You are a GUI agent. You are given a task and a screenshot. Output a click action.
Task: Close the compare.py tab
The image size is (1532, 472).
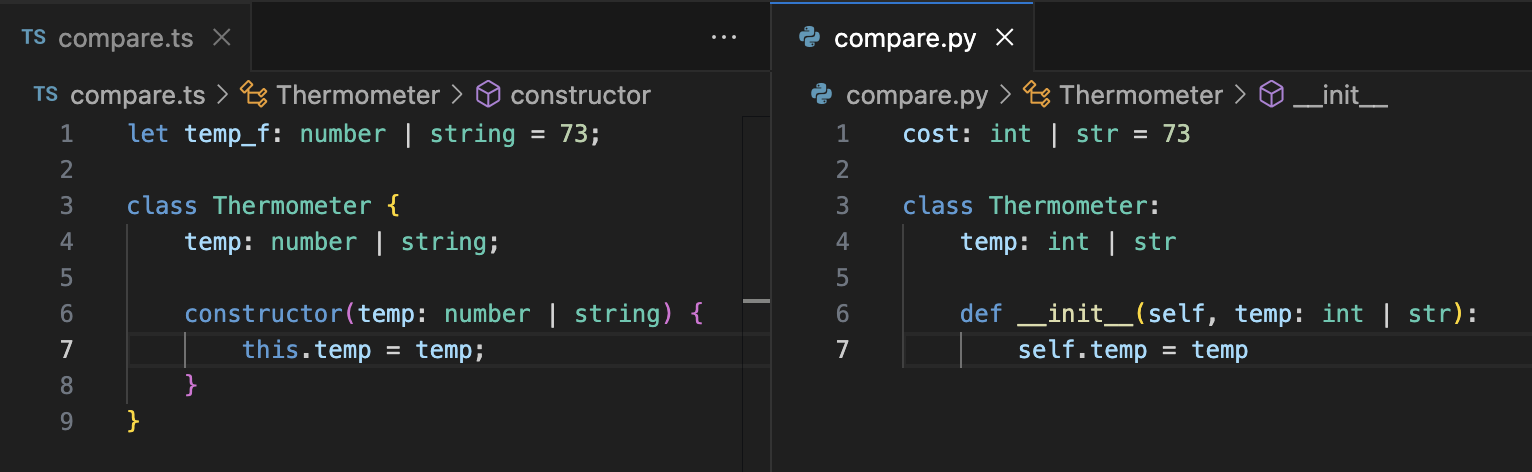(1005, 38)
